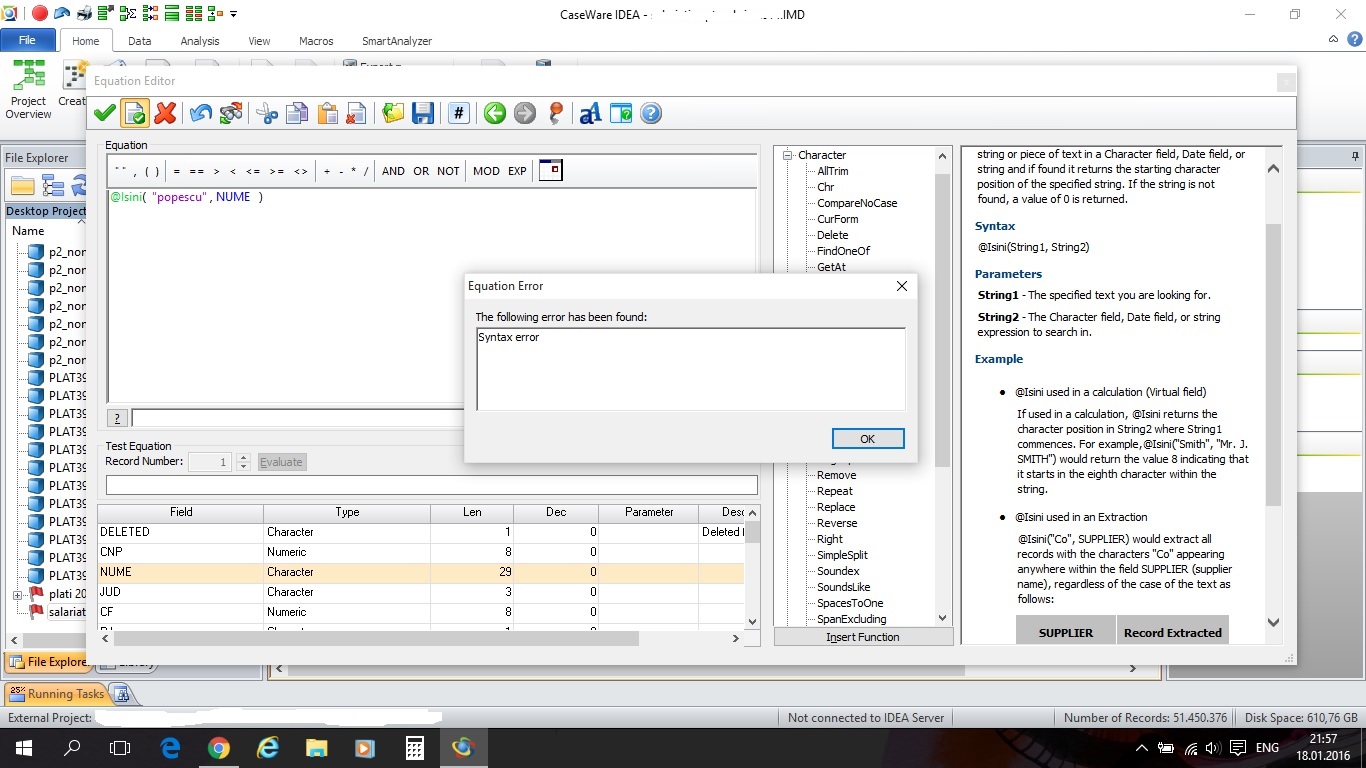The width and height of the screenshot is (1366, 768).
Task: Click the AND operator button
Action: point(393,171)
